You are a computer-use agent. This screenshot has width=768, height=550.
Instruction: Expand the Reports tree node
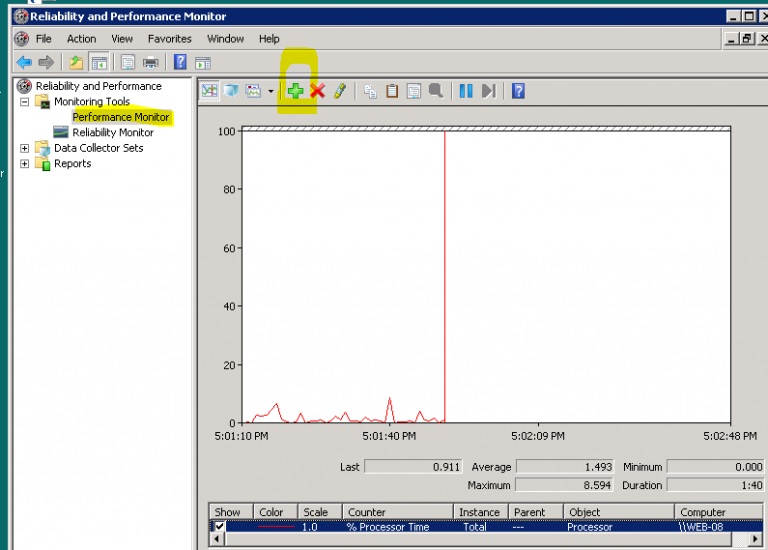click(25, 164)
